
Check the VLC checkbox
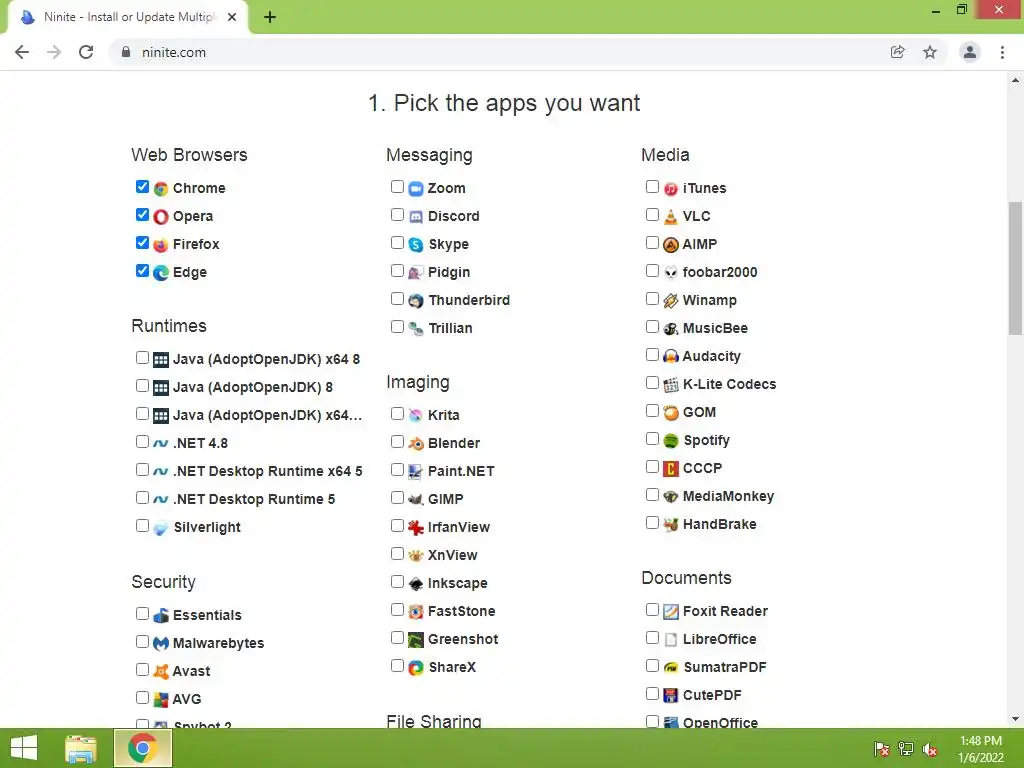point(652,215)
